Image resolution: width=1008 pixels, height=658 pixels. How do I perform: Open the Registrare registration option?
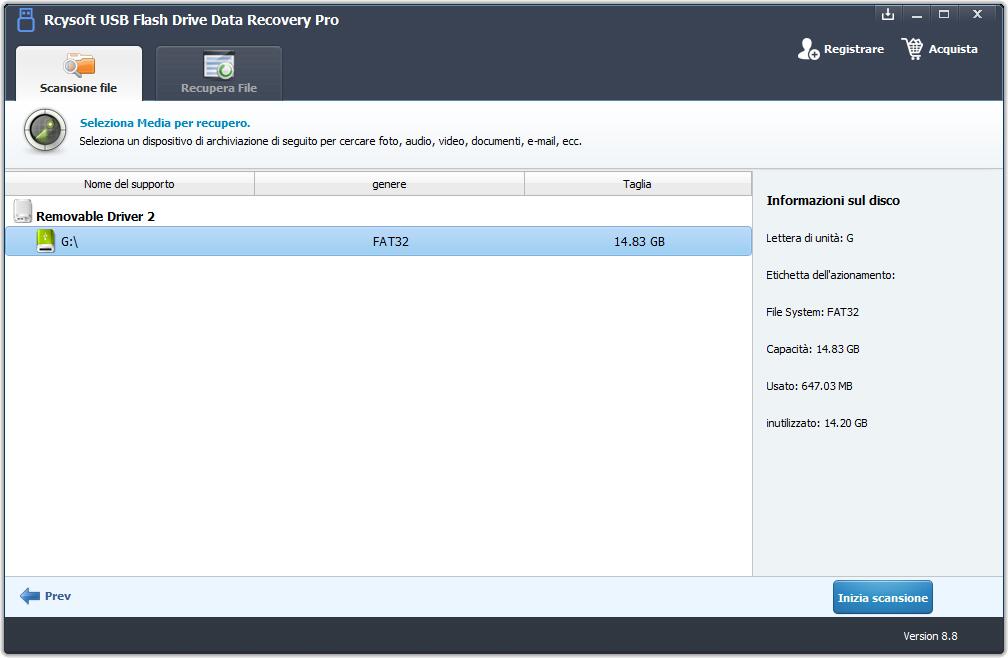pyautogui.click(x=841, y=49)
